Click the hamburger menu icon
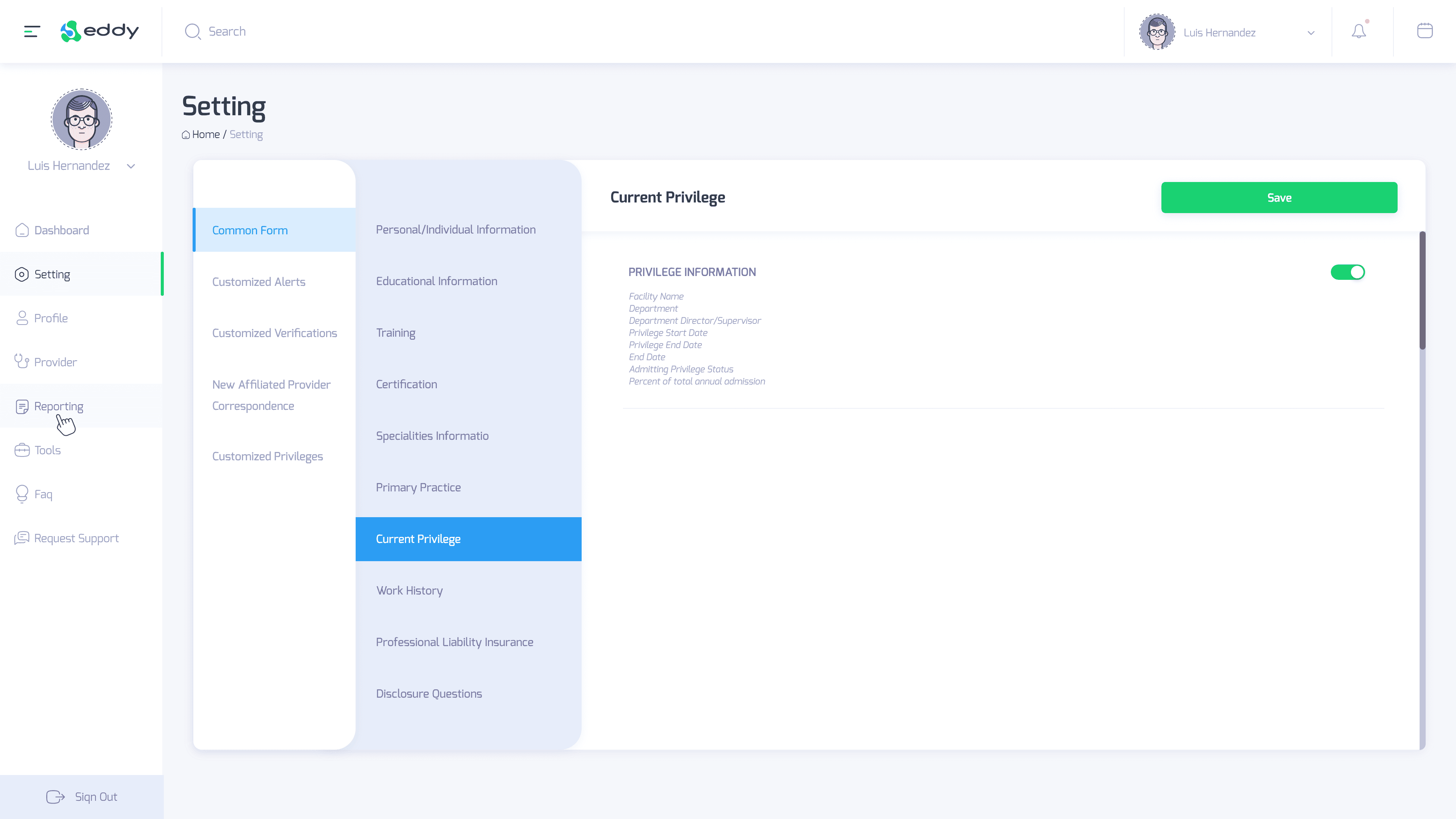Image resolution: width=1456 pixels, height=819 pixels. [31, 31]
